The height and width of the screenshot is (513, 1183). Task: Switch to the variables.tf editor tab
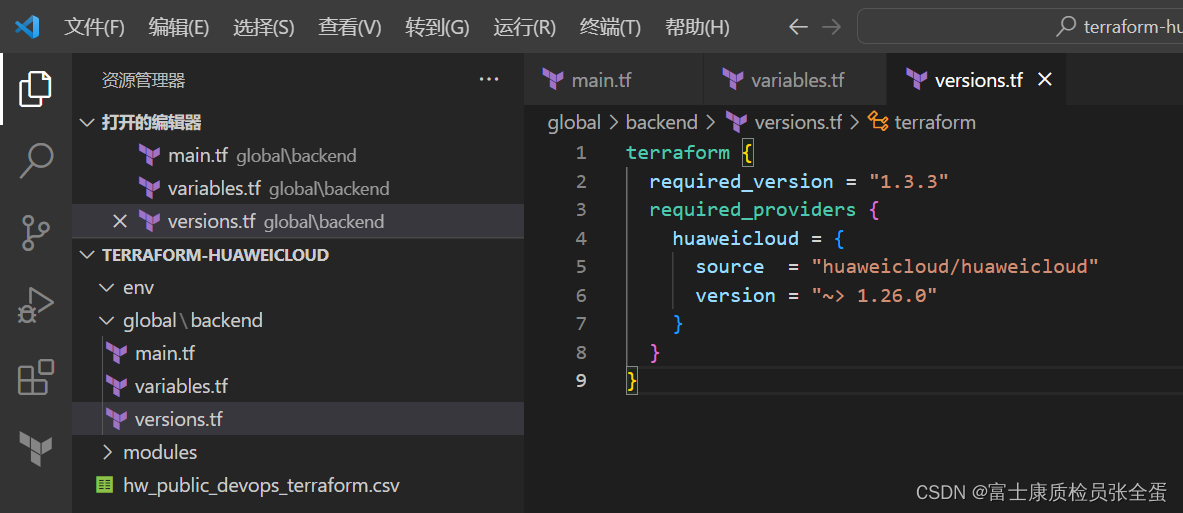coord(794,79)
